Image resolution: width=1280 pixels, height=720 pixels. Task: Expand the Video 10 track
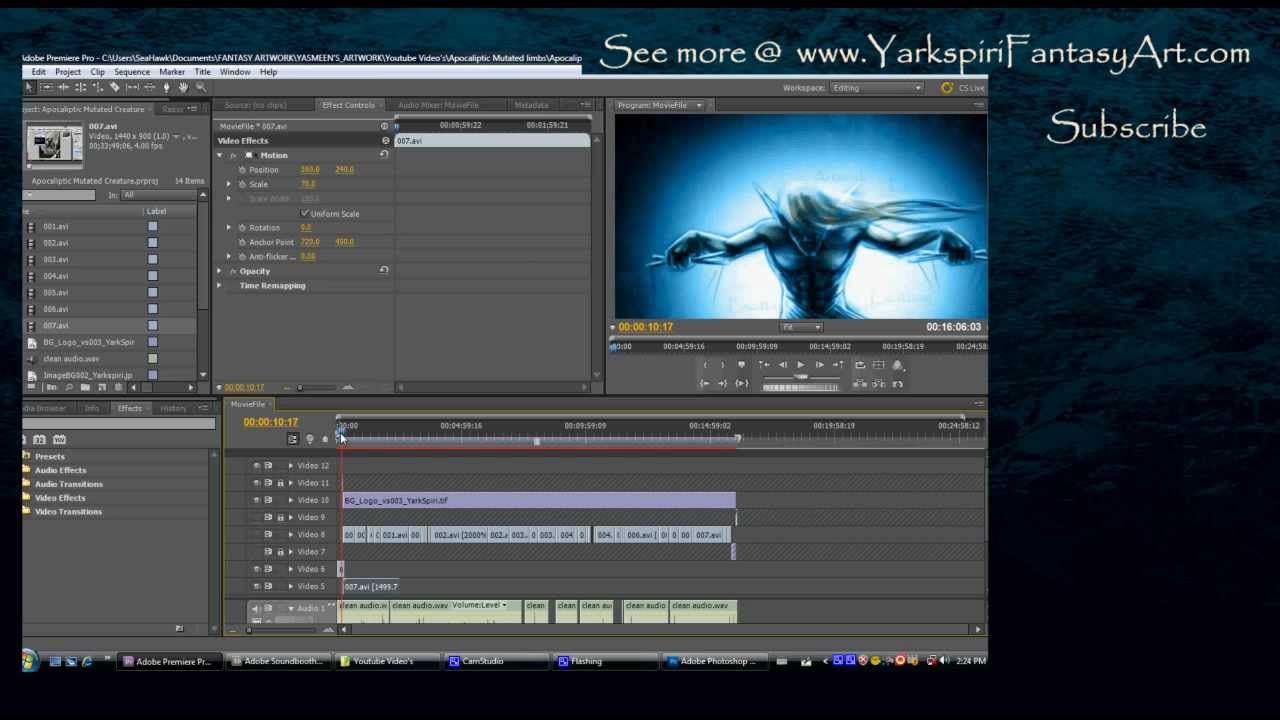pyautogui.click(x=291, y=500)
